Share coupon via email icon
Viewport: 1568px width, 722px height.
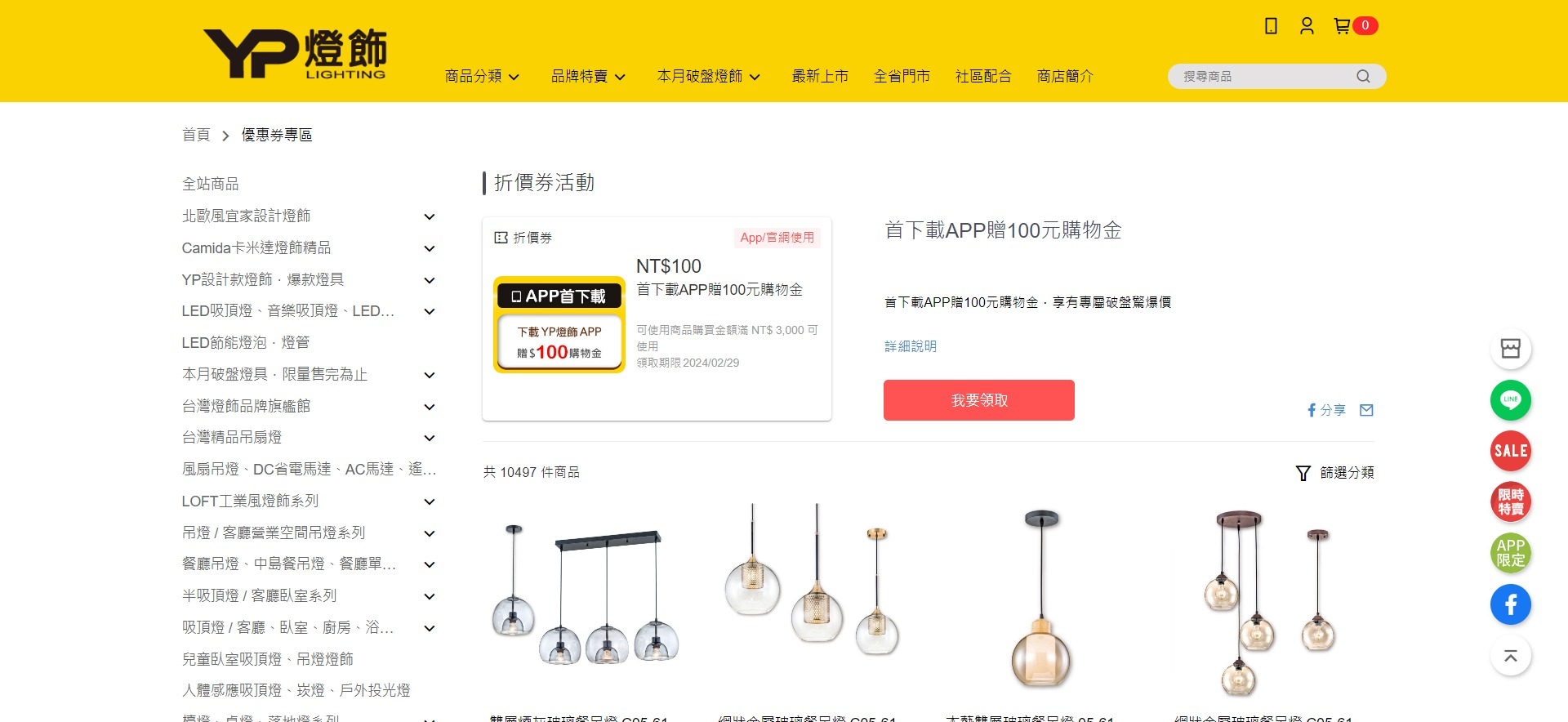(x=1366, y=410)
